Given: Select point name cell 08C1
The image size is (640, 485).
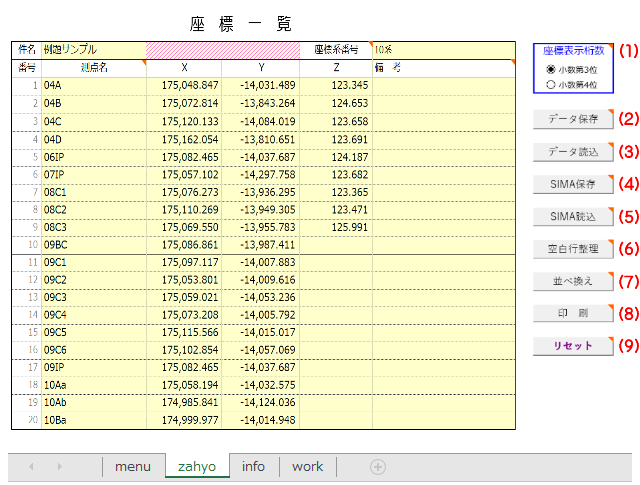Looking at the screenshot, I should tap(94, 192).
